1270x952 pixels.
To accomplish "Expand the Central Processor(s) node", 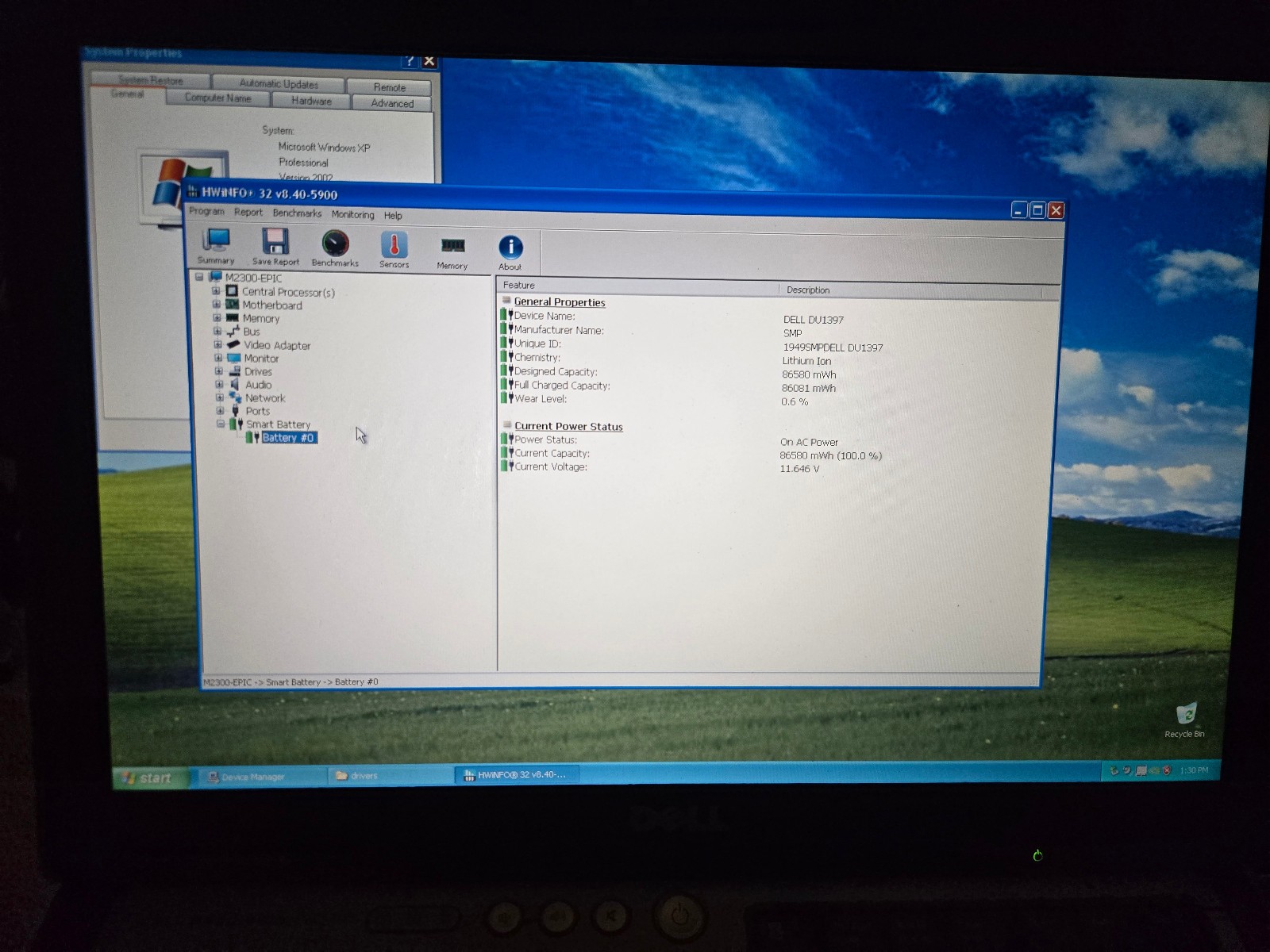I will tap(216, 291).
